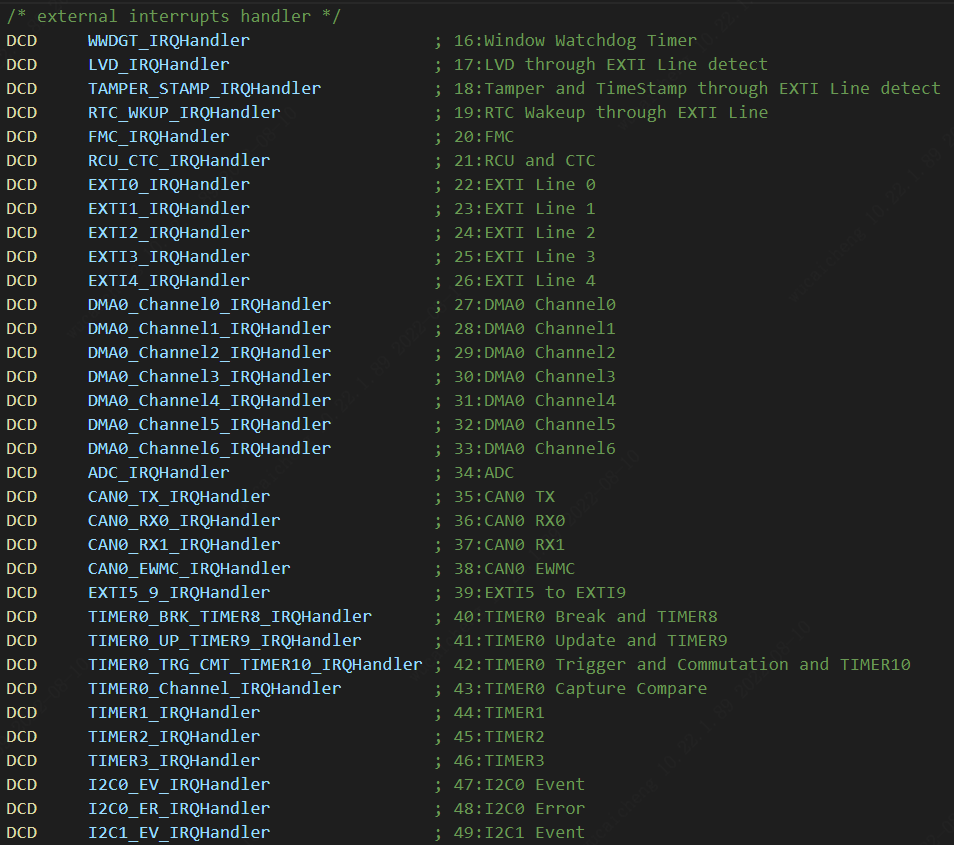Click EXTI5_9_IRQHandler
The image size is (954, 845).
[x=179, y=593]
